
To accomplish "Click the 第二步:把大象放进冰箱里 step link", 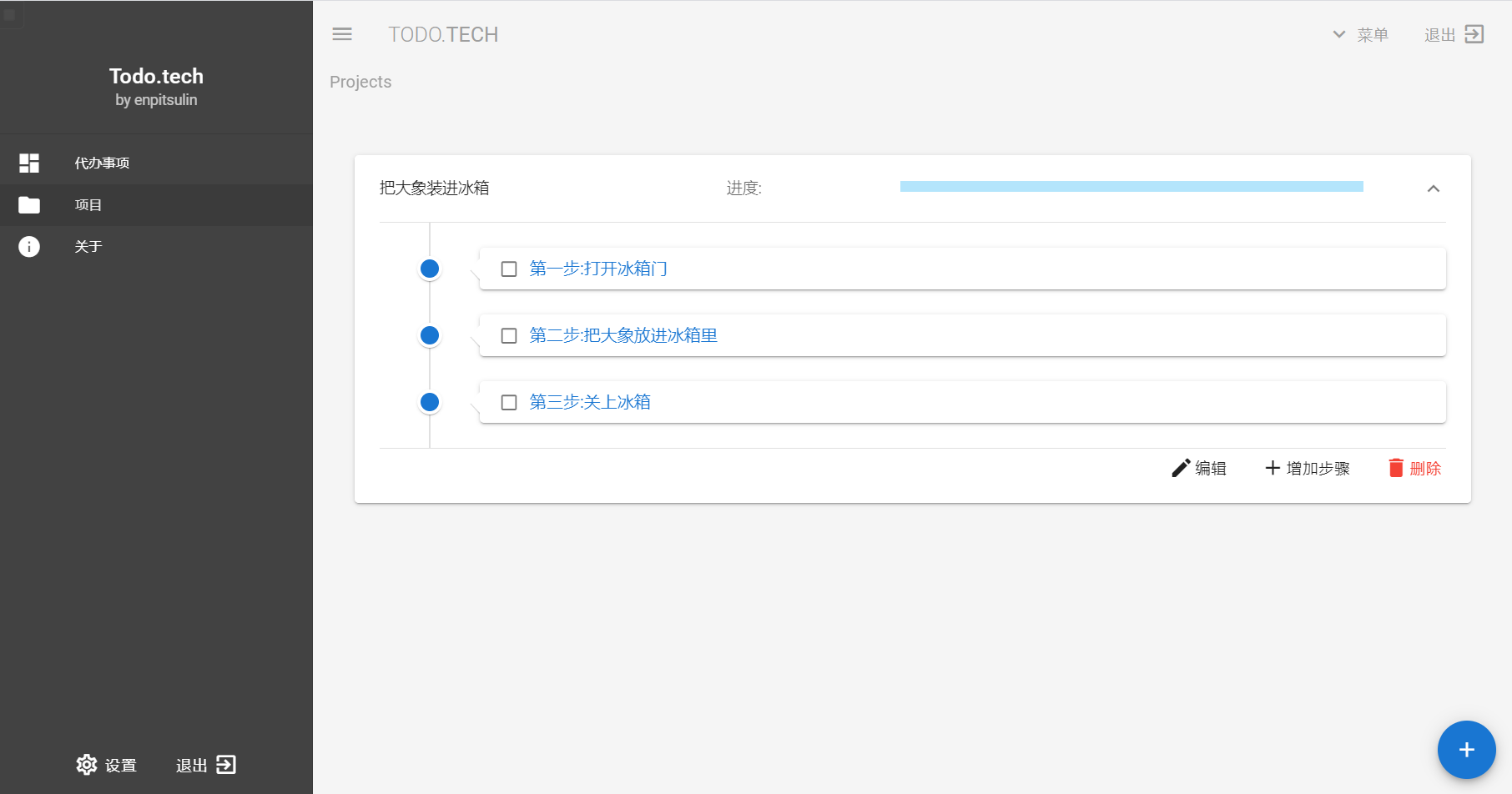I will coord(623,335).
